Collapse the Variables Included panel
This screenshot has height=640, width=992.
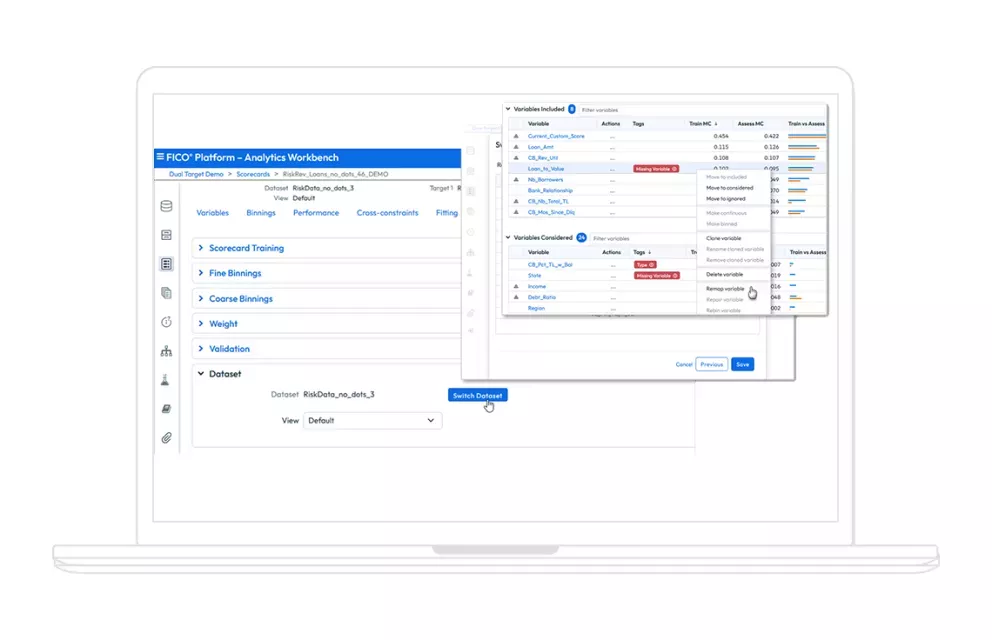(508, 110)
